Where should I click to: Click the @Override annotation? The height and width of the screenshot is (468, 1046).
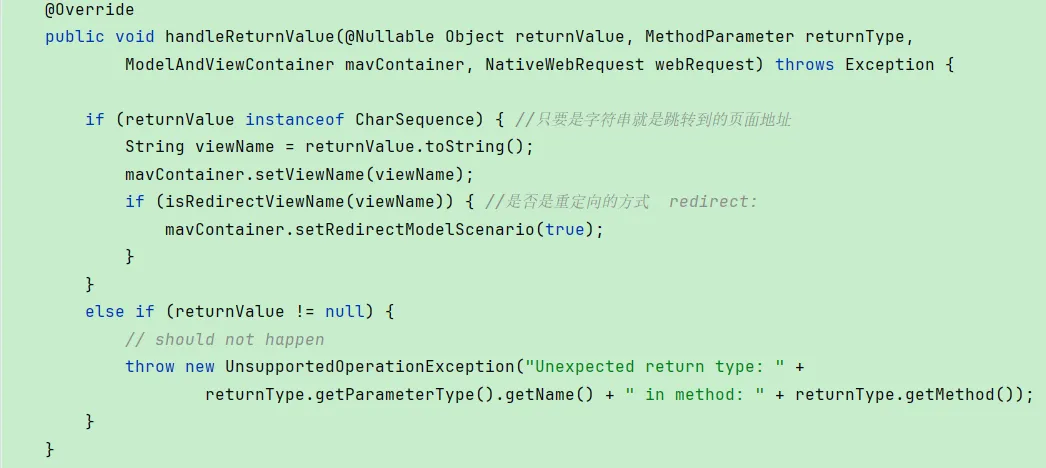coord(89,10)
